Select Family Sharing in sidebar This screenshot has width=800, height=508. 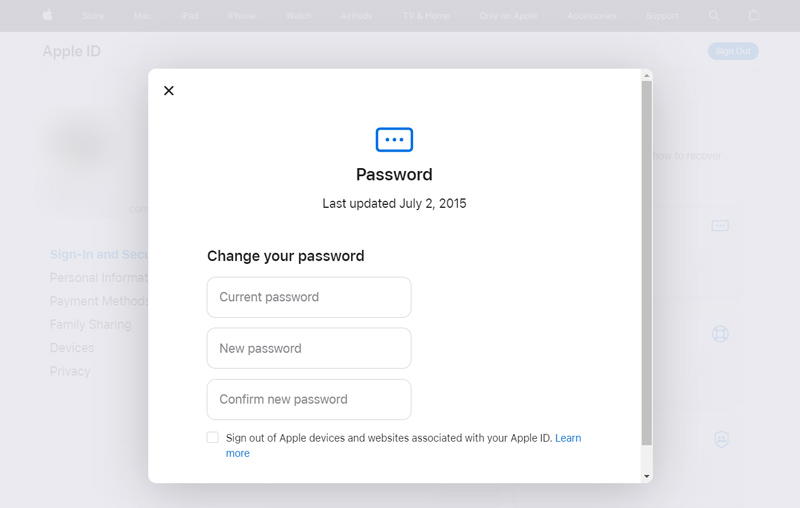[x=90, y=324]
